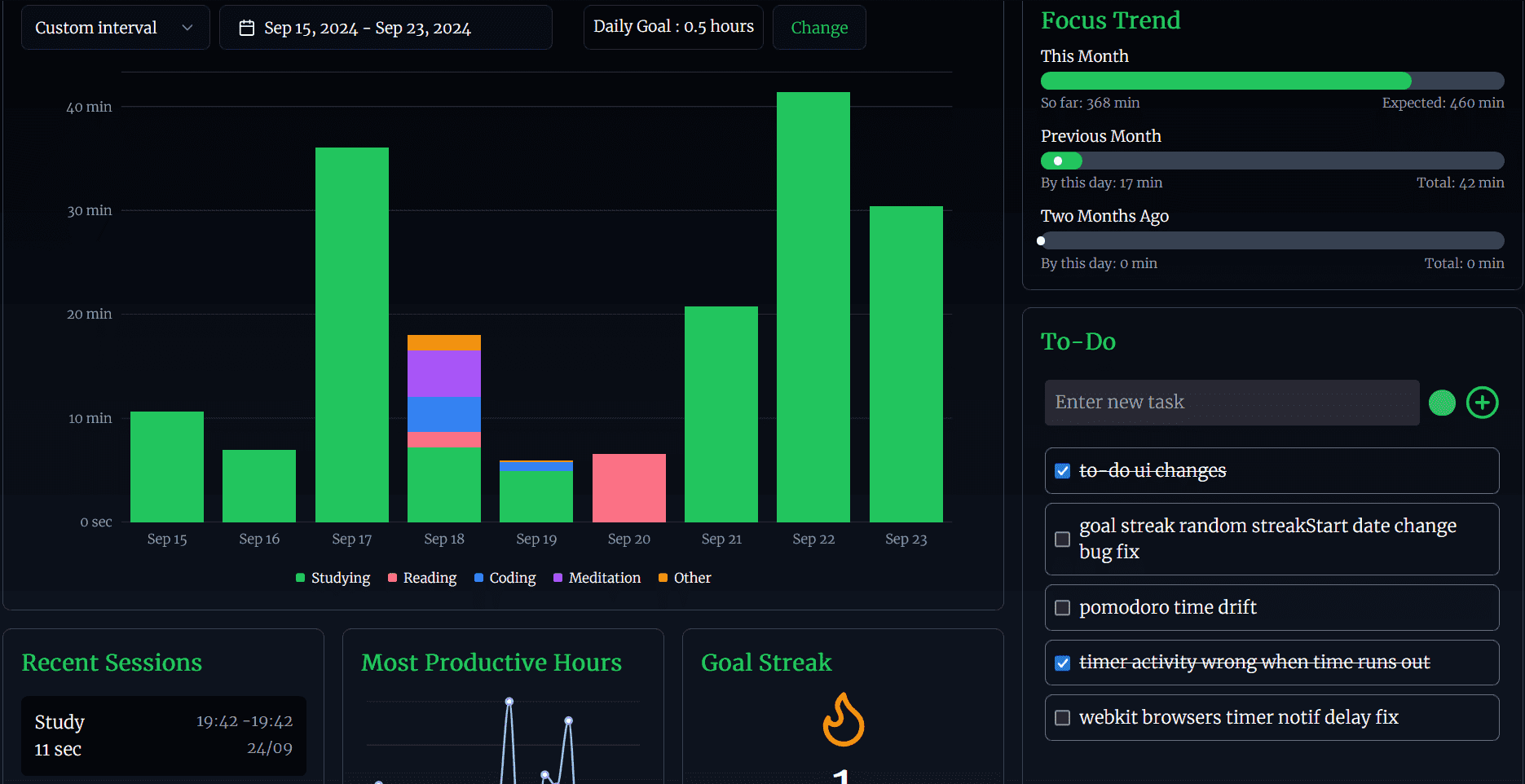The image size is (1525, 784).
Task: Click the 40 min axis label
Action: pyautogui.click(x=89, y=107)
